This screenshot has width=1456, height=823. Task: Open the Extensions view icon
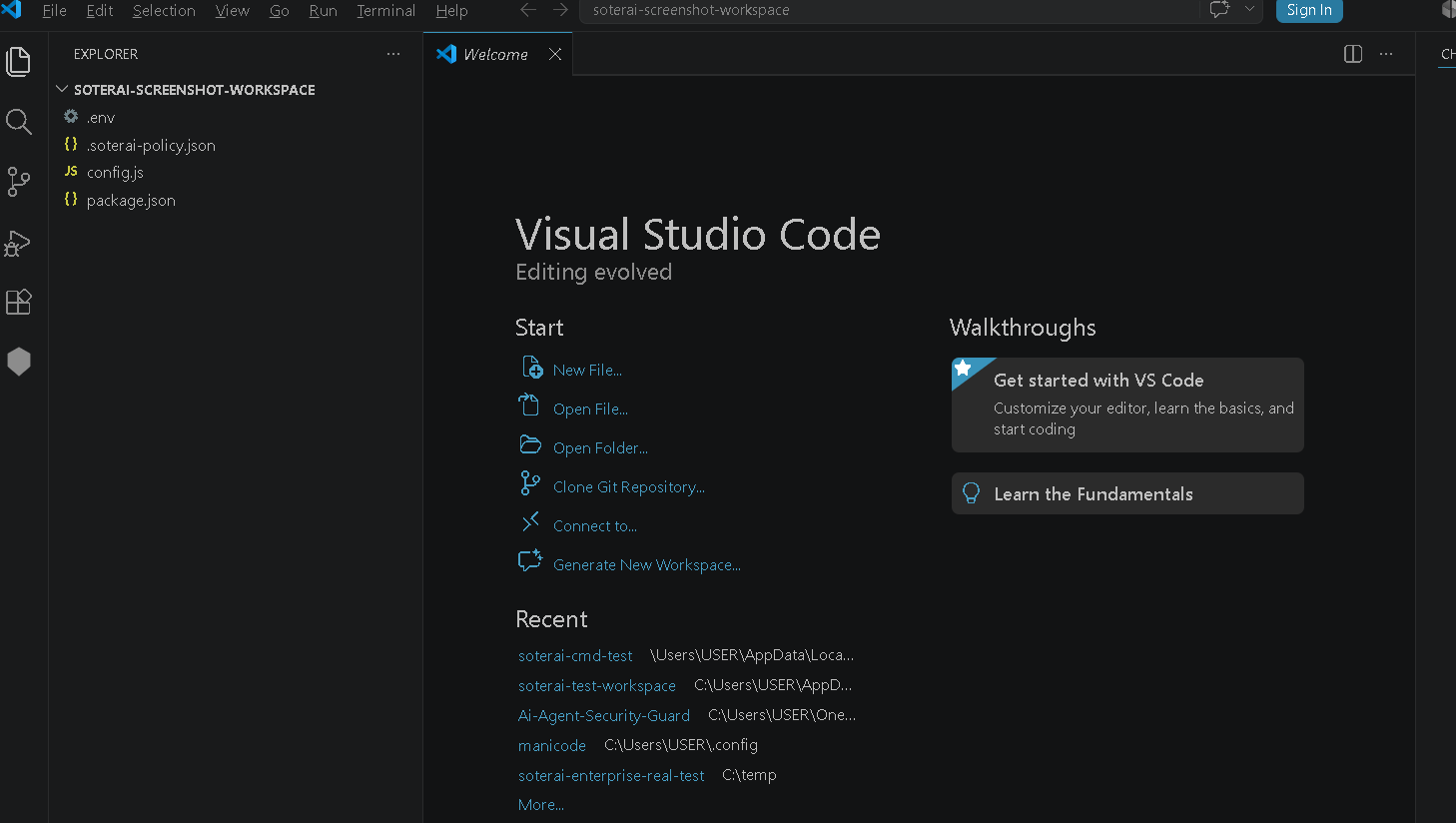click(x=19, y=302)
